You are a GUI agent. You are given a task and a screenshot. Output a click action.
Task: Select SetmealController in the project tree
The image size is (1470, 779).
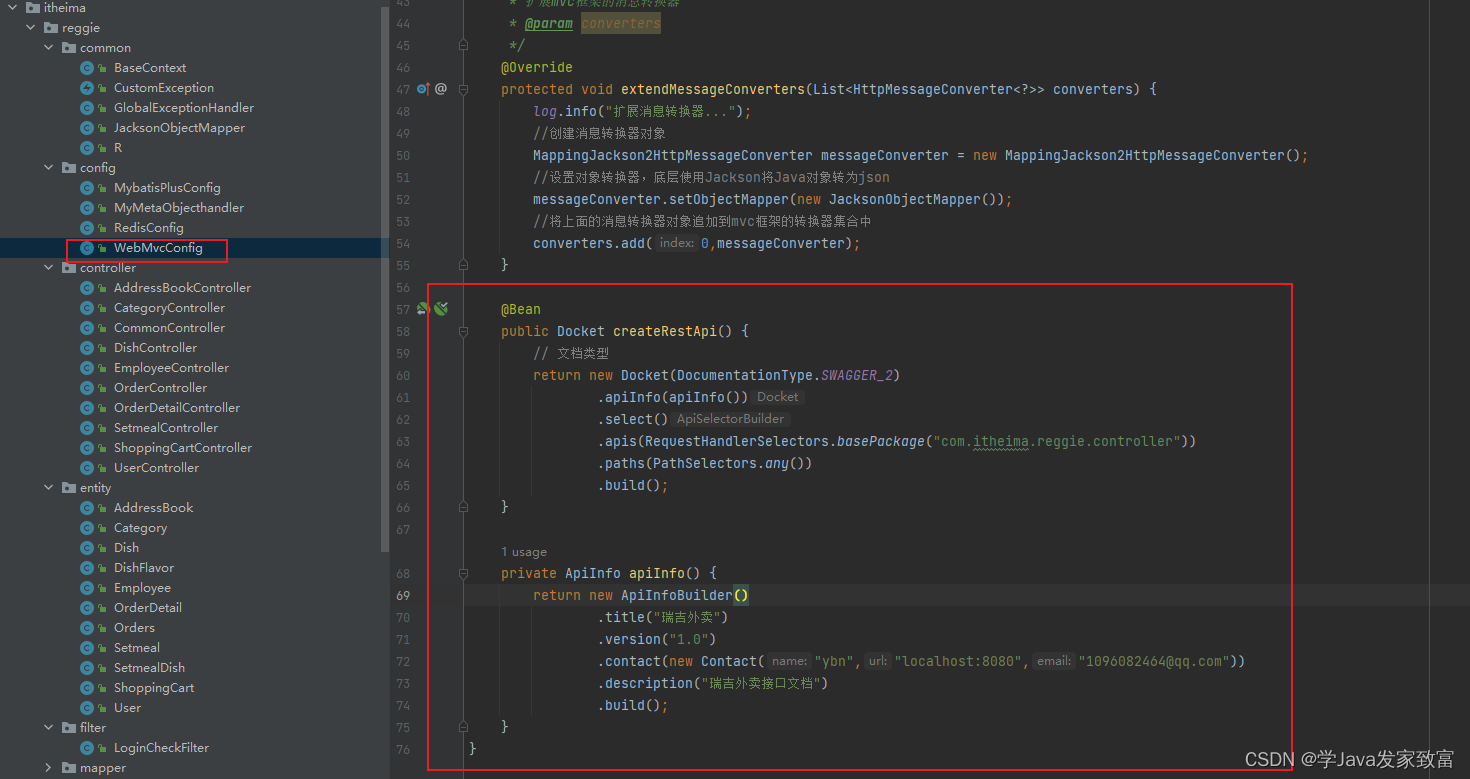(166, 428)
